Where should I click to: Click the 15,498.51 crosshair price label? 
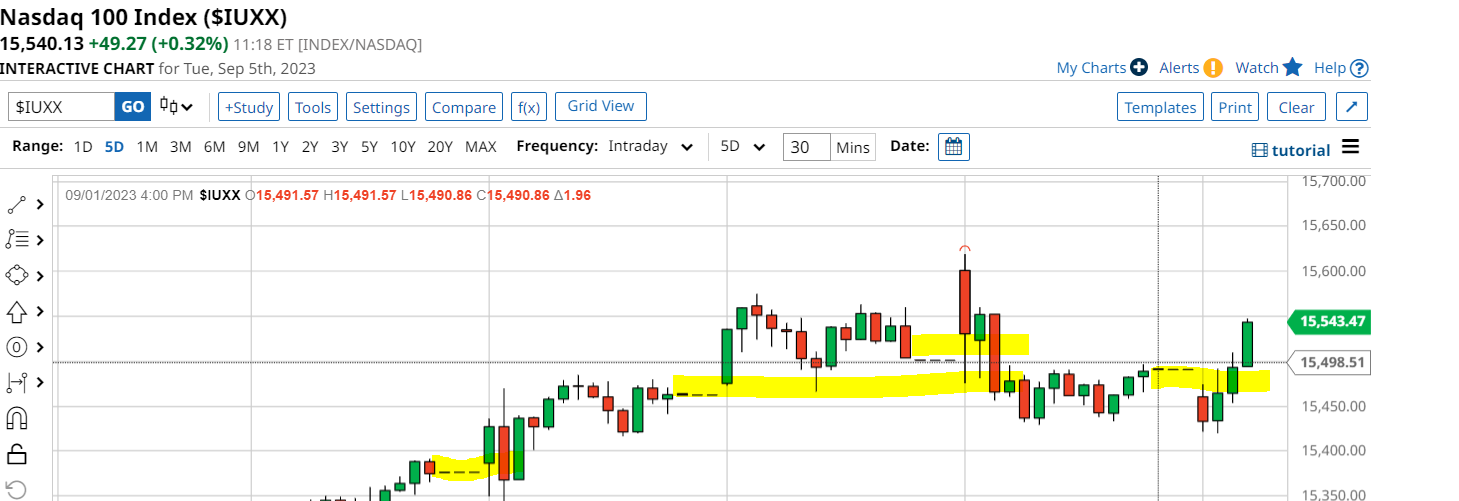point(1328,362)
